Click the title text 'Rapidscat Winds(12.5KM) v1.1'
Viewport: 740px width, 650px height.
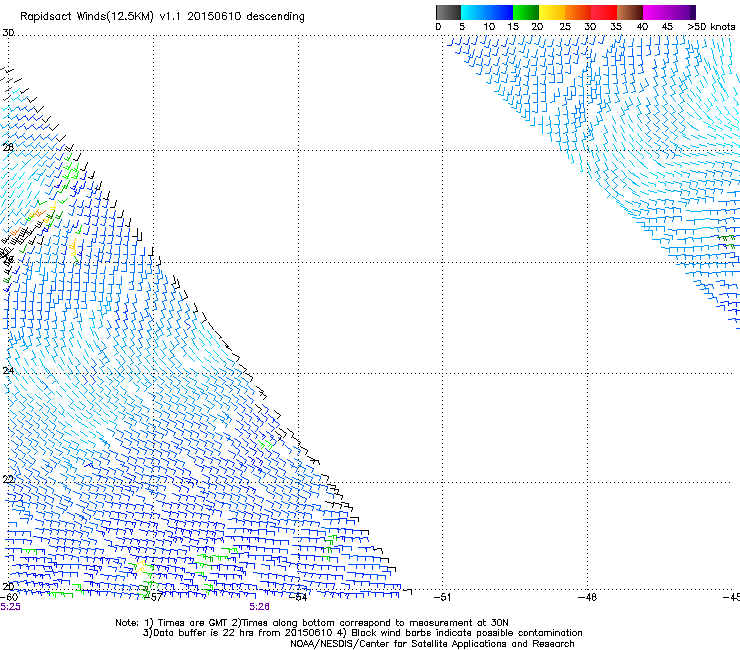click(101, 17)
